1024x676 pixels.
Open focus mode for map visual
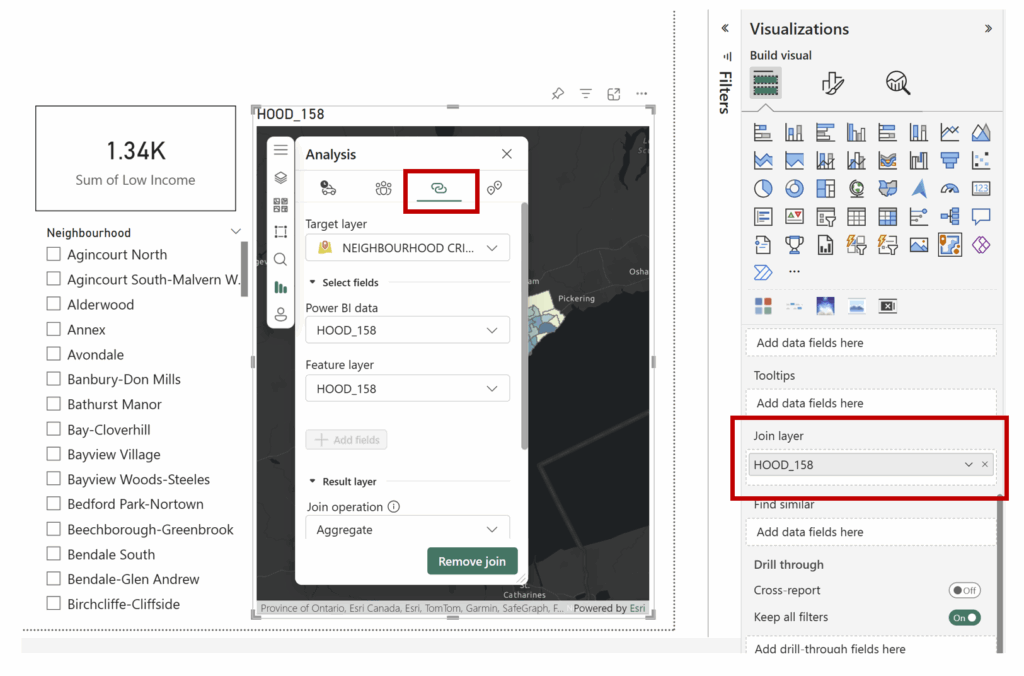tap(614, 94)
